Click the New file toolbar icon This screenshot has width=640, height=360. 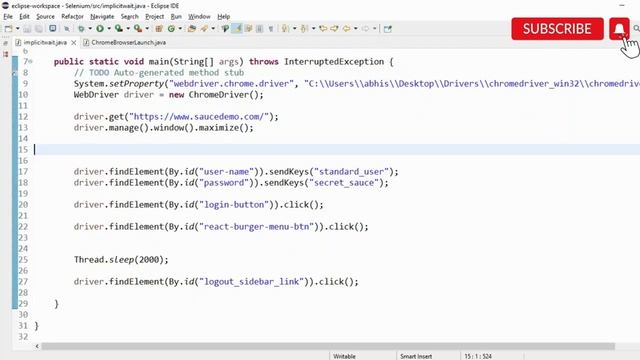[8, 29]
